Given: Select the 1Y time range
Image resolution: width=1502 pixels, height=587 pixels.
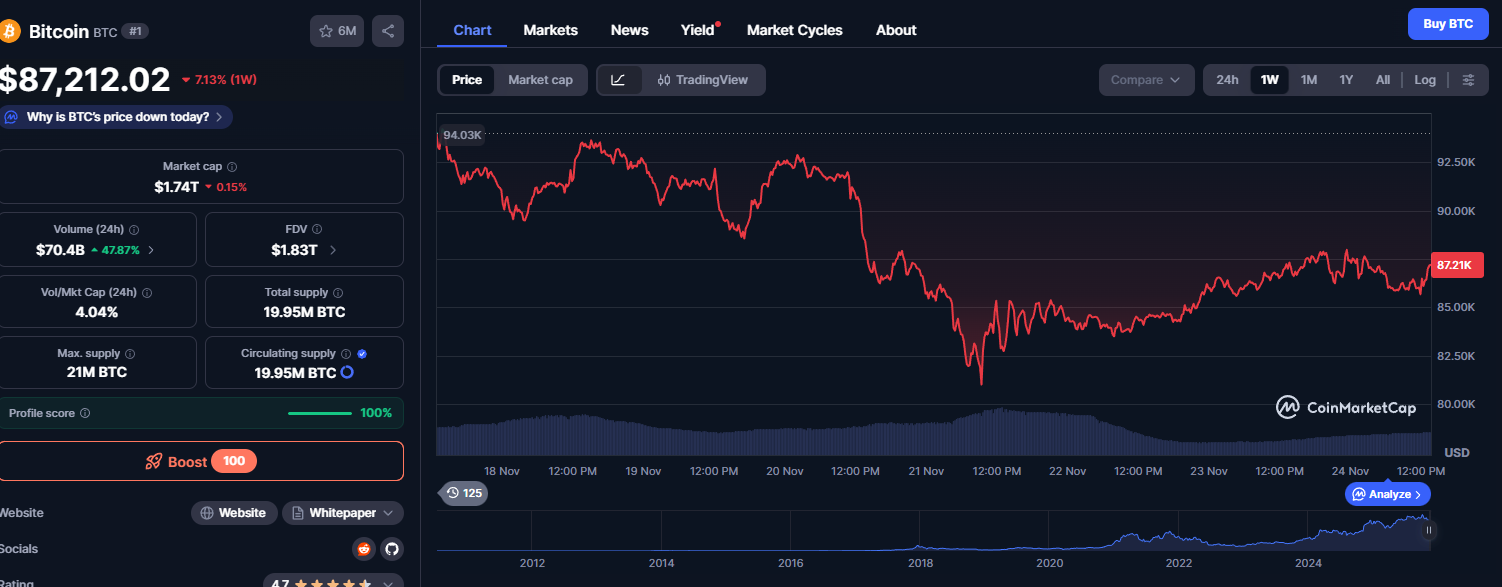Looking at the screenshot, I should pyautogui.click(x=1345, y=80).
